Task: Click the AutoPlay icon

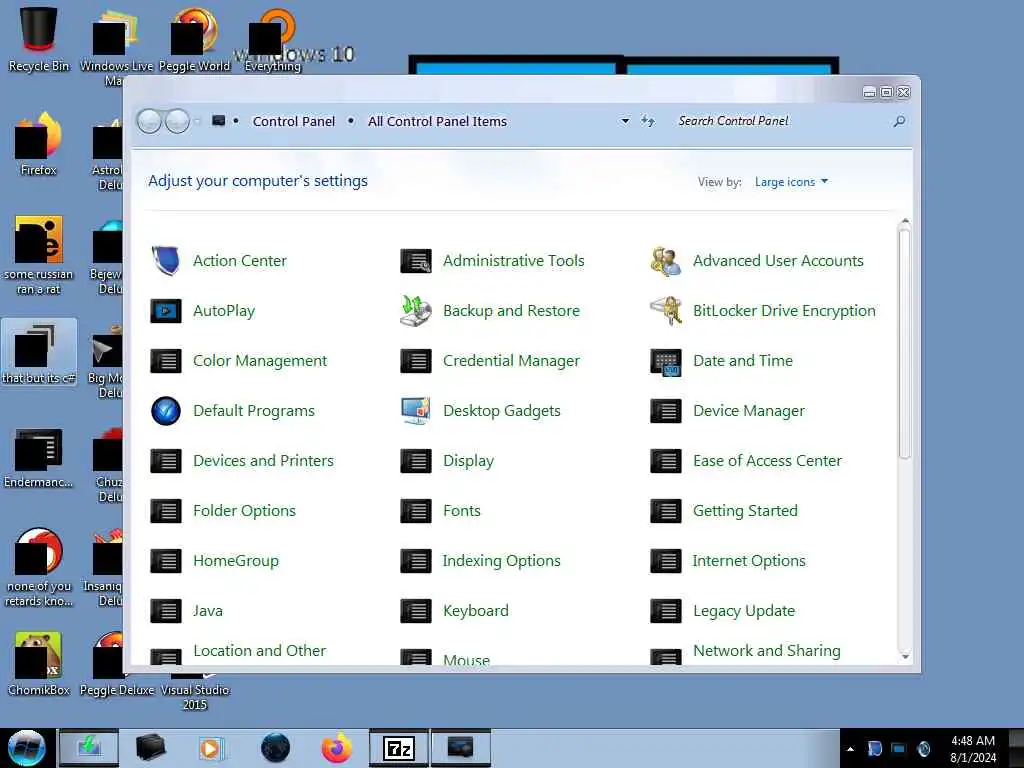Action: 166,311
